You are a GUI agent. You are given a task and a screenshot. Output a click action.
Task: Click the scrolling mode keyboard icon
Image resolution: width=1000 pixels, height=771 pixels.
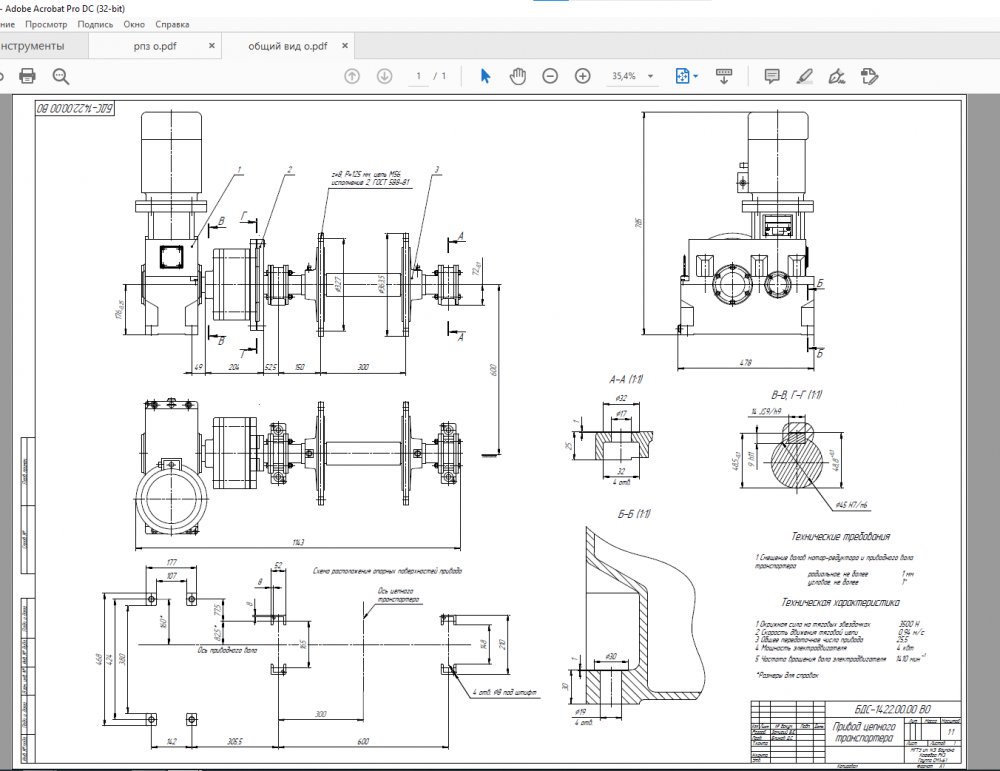[725, 76]
